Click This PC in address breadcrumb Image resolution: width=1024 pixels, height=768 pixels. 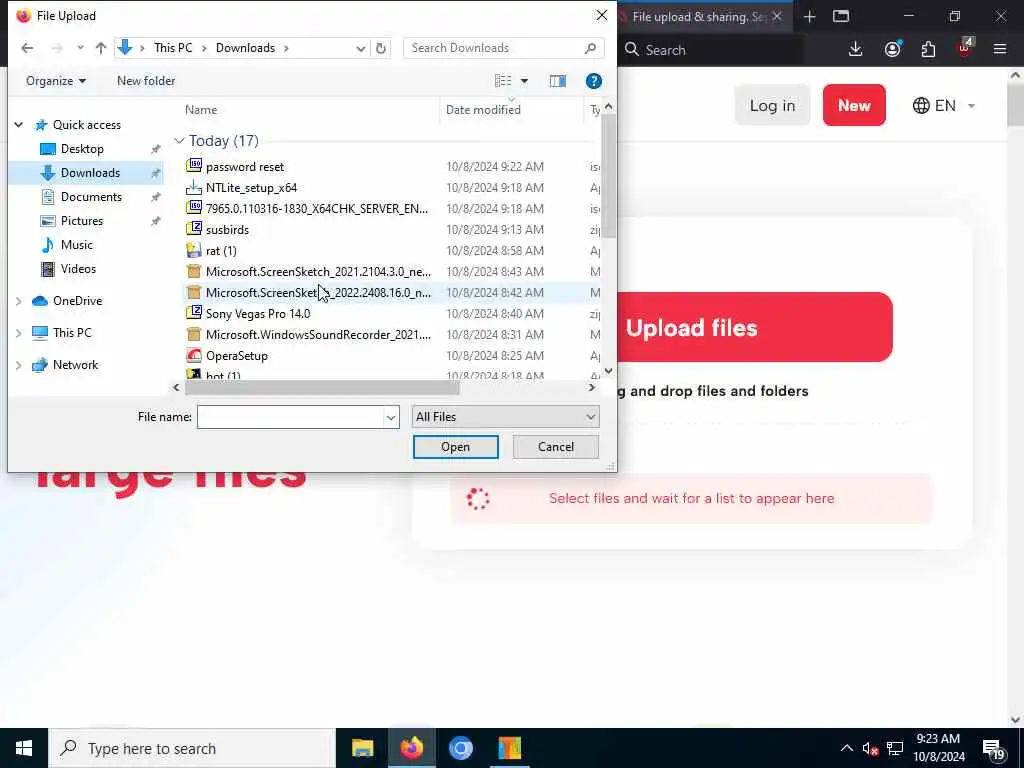tap(173, 48)
